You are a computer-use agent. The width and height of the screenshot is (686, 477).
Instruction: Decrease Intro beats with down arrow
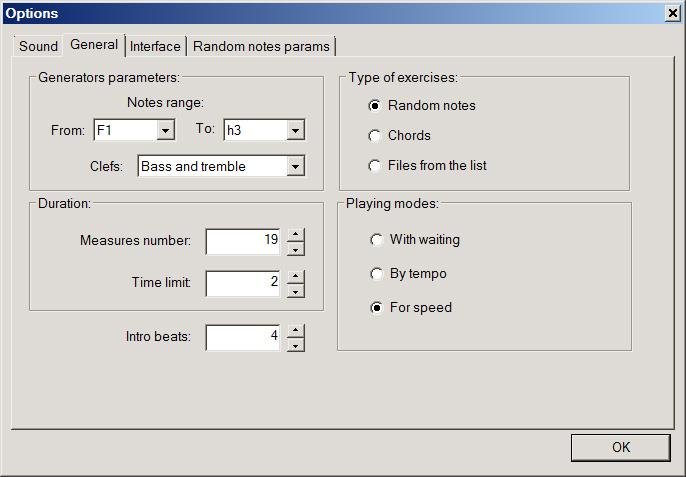(x=296, y=345)
